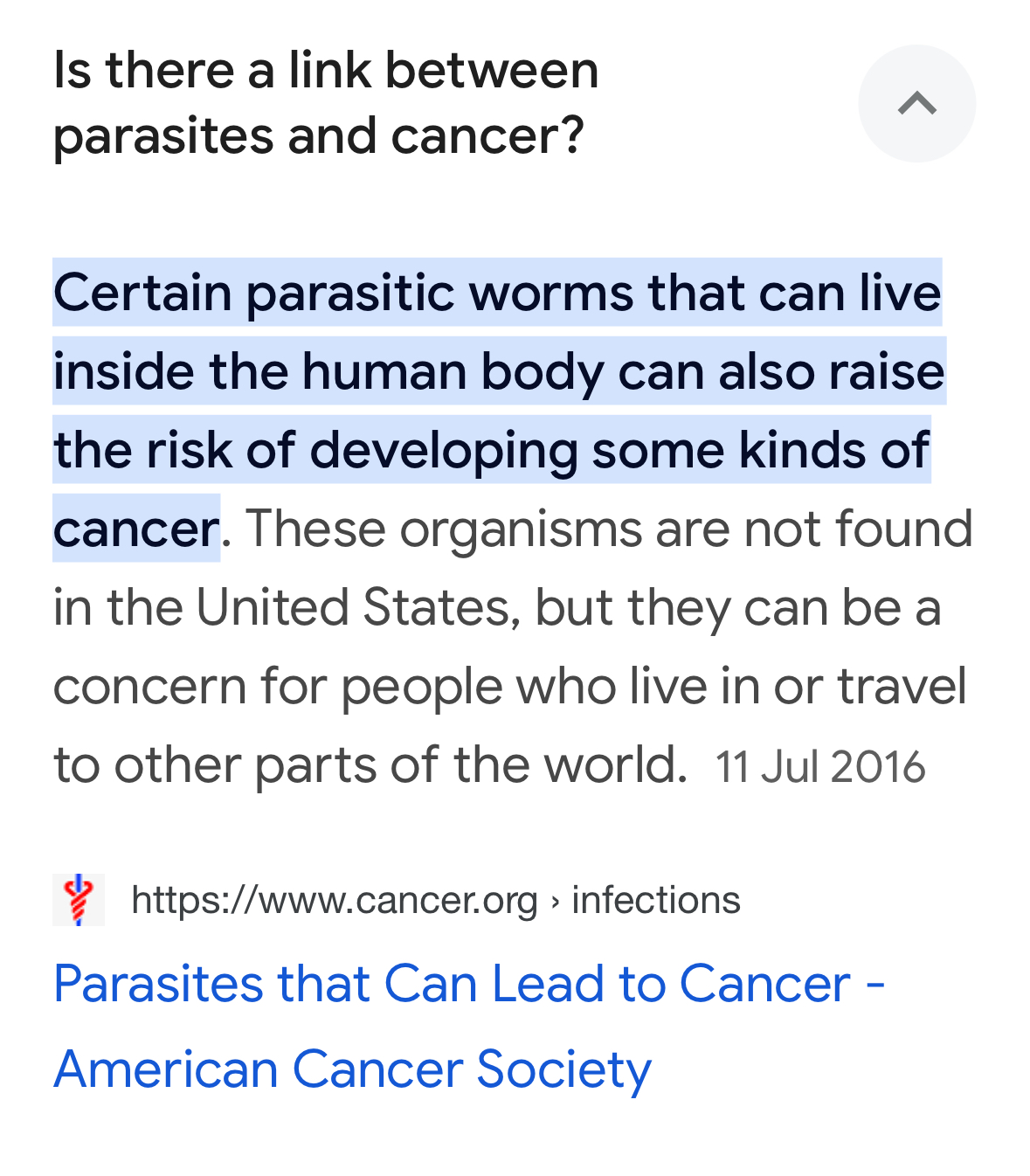This screenshot has width=1030, height=1176.
Task: Click the highlighted word 'cancer' in snippet
Action: 136,529
